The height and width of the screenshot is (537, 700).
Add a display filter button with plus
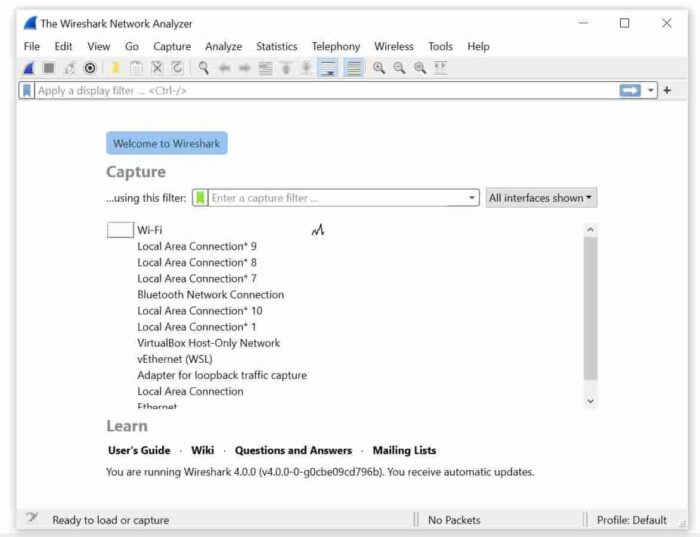coord(667,91)
